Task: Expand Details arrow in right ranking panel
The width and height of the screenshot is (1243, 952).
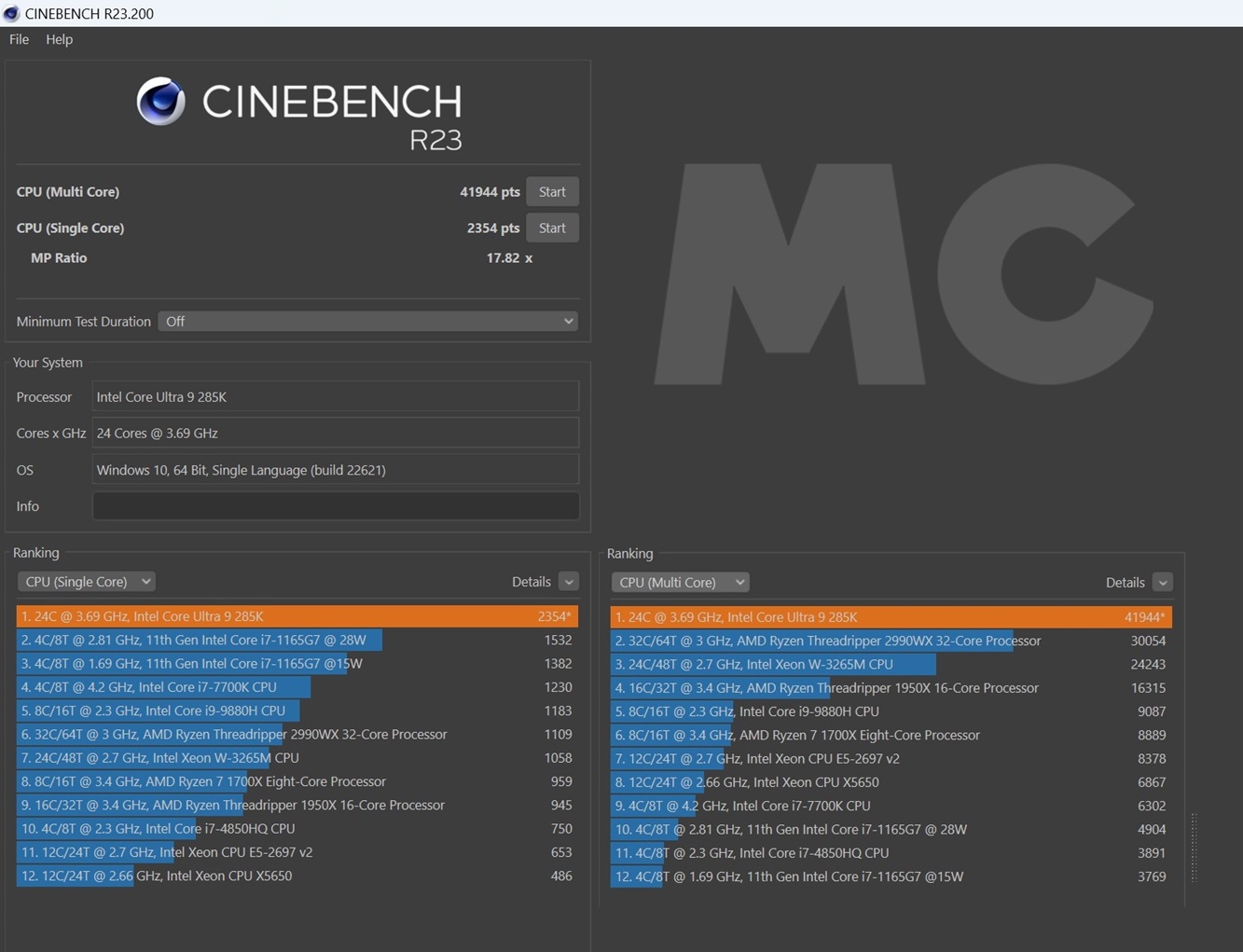Action: pyautogui.click(x=1162, y=583)
